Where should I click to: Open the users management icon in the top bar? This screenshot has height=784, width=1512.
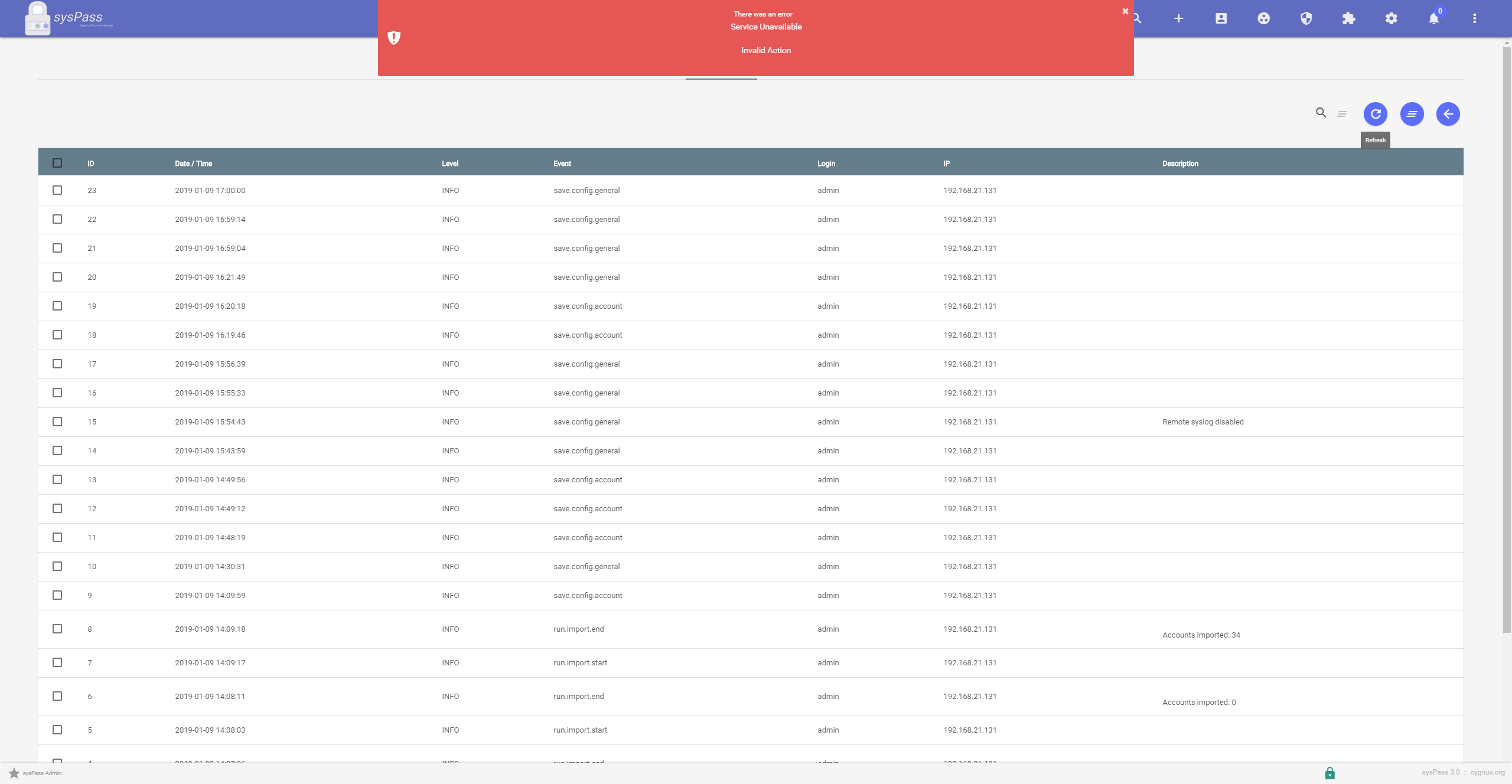pyautogui.click(x=1221, y=18)
